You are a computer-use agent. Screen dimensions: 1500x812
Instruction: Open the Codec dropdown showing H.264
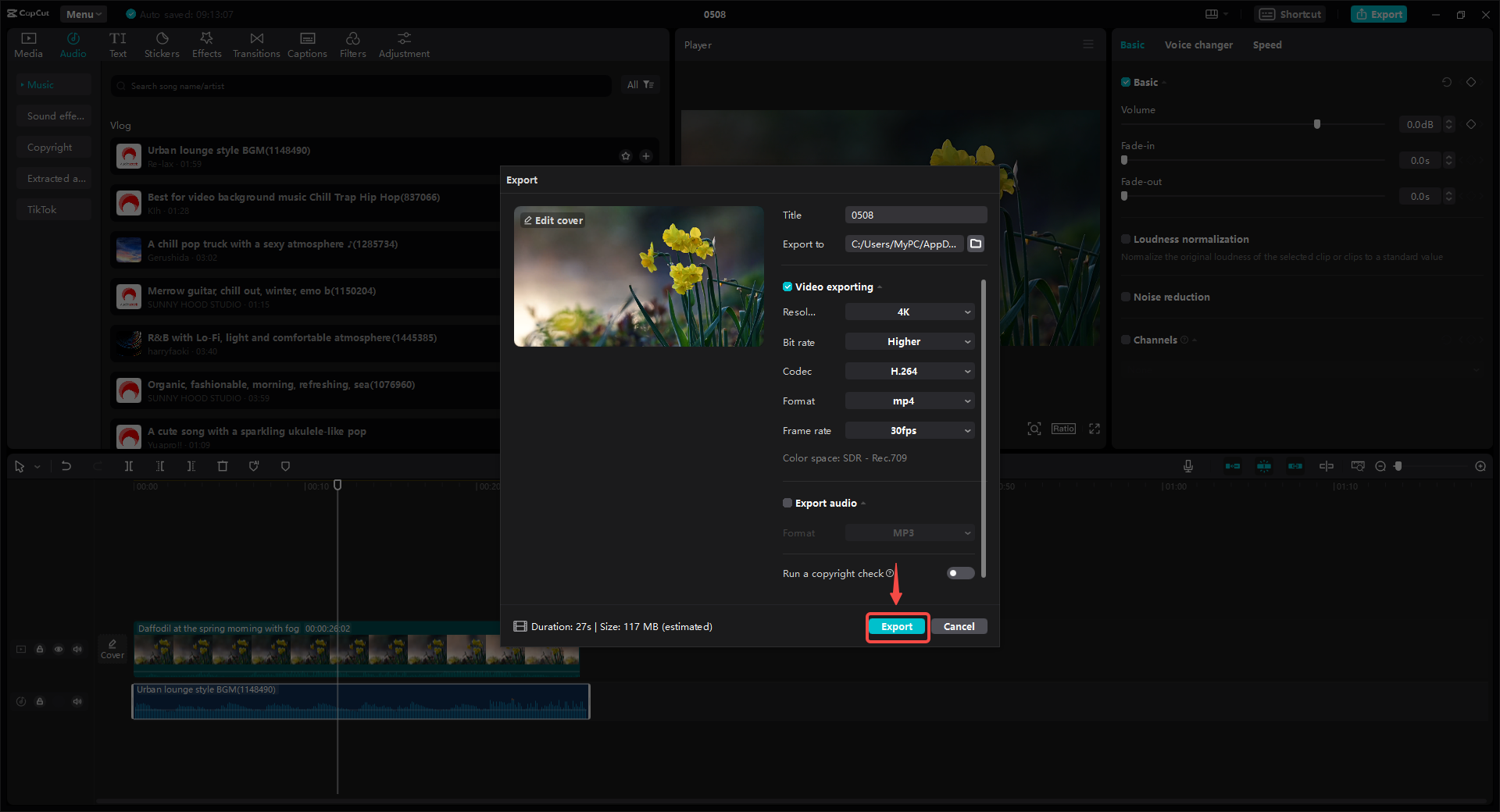pyautogui.click(x=909, y=371)
